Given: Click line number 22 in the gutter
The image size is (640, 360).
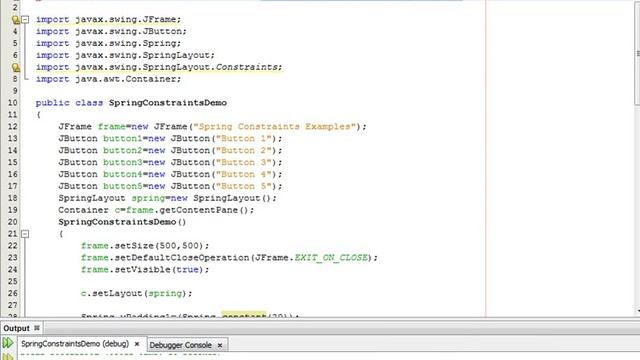Looking at the screenshot, I should (13, 246).
